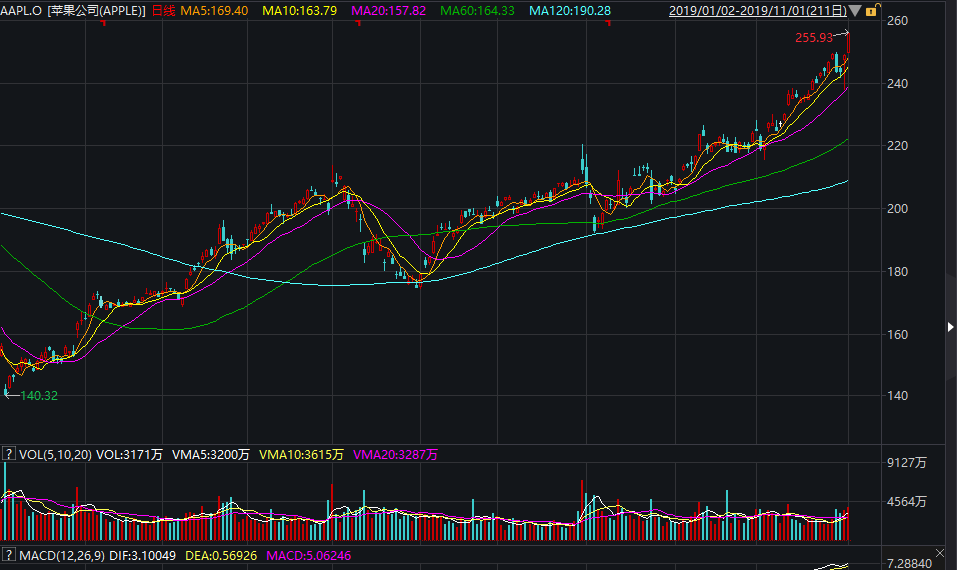Screen dimensions: 957x570
Task: Click the MACD(12,26,9) indicator name
Action: [x=62, y=555]
